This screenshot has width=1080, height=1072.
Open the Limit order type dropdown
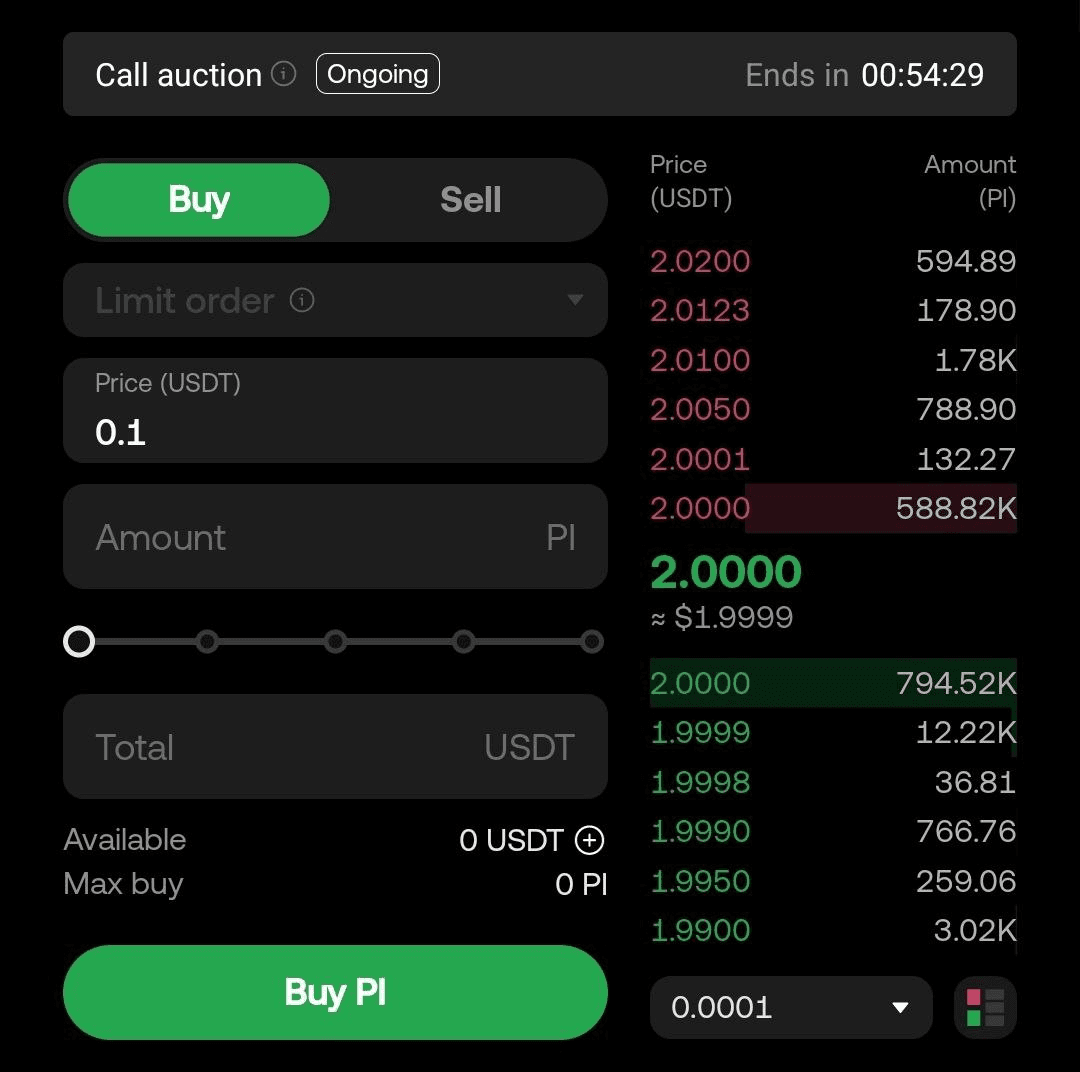335,300
